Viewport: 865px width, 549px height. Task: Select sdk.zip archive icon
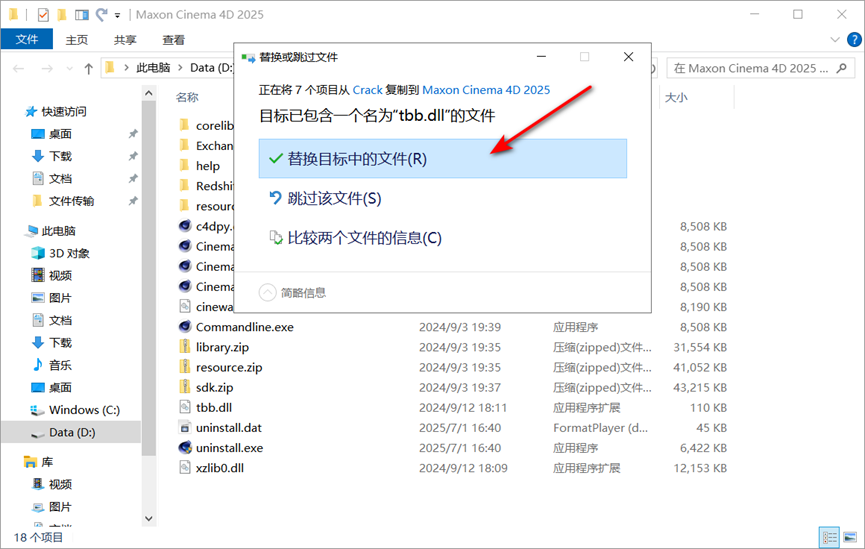185,387
